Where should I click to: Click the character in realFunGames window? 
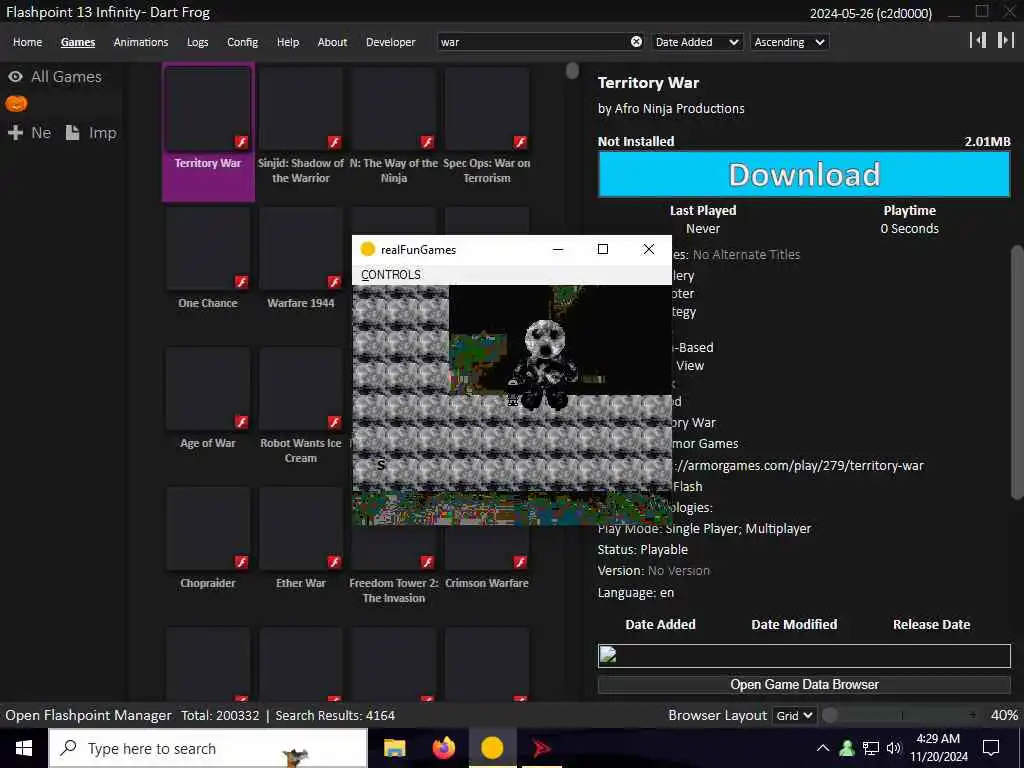point(546,364)
